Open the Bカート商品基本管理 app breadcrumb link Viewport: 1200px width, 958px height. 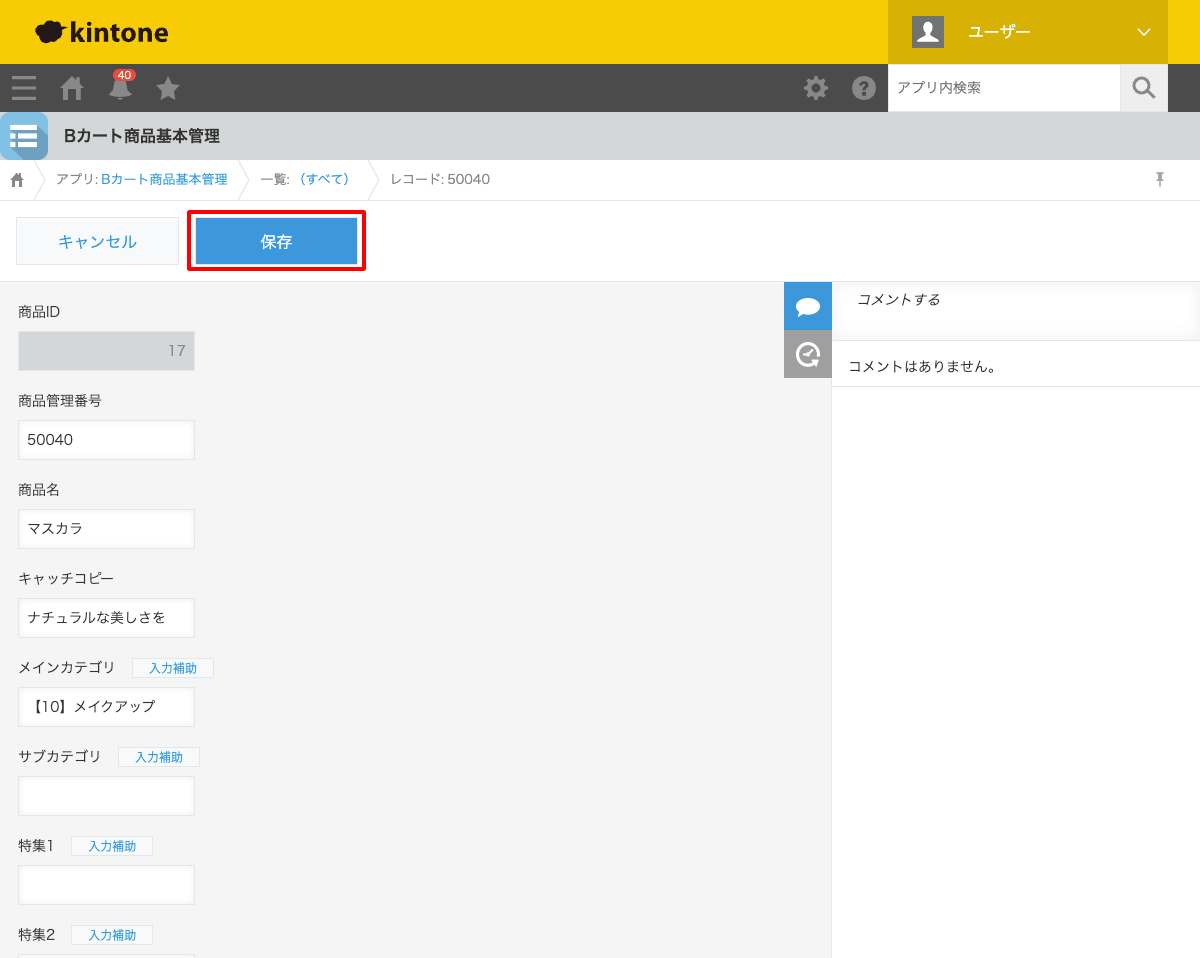tap(164, 179)
